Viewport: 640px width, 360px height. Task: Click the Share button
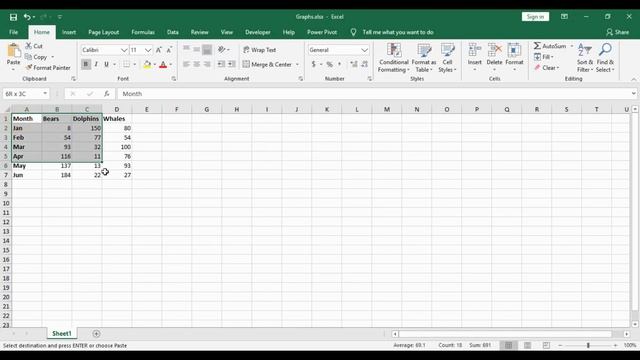click(x=618, y=32)
